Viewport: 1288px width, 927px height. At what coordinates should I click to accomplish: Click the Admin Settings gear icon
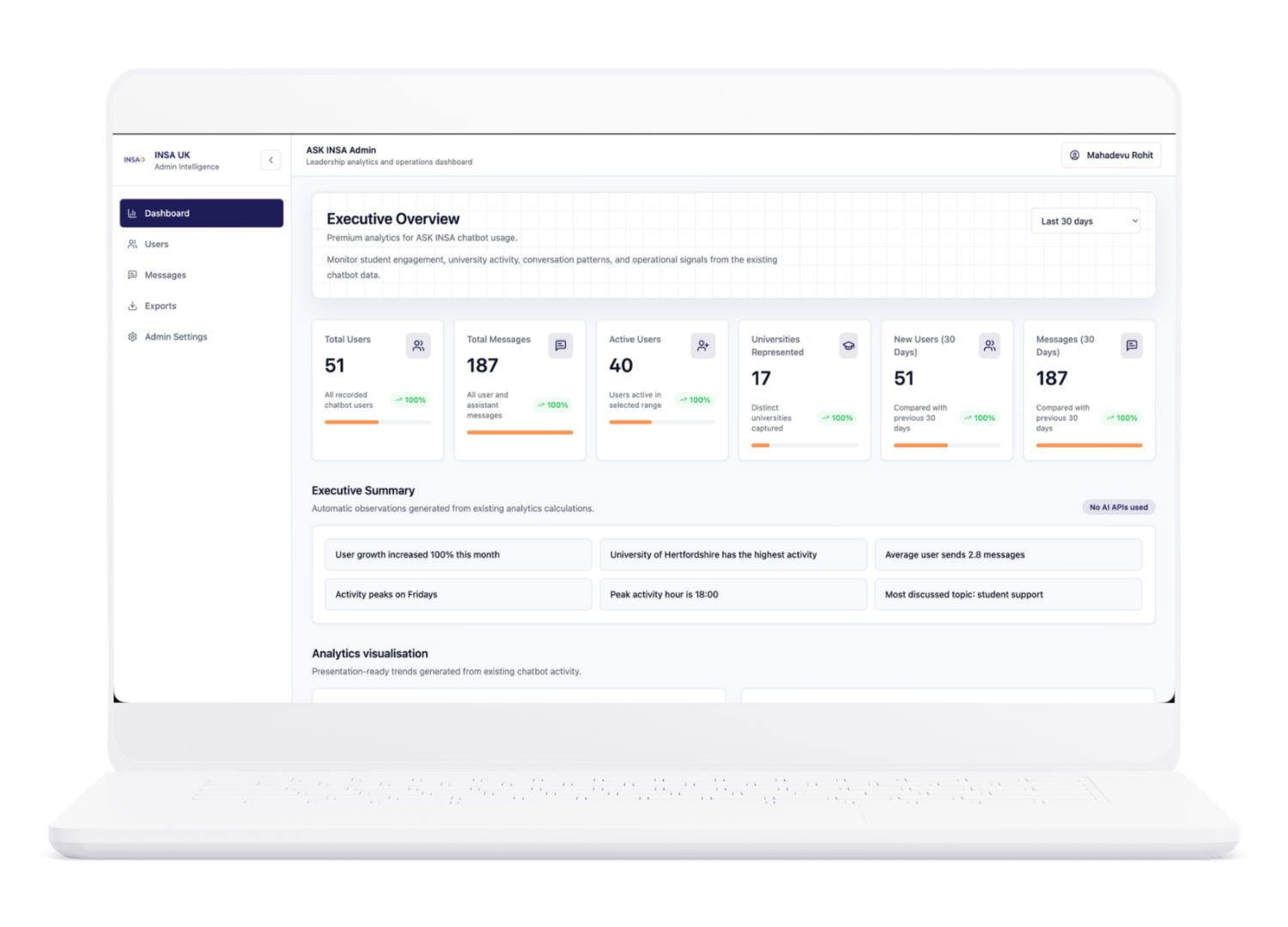[x=132, y=336]
